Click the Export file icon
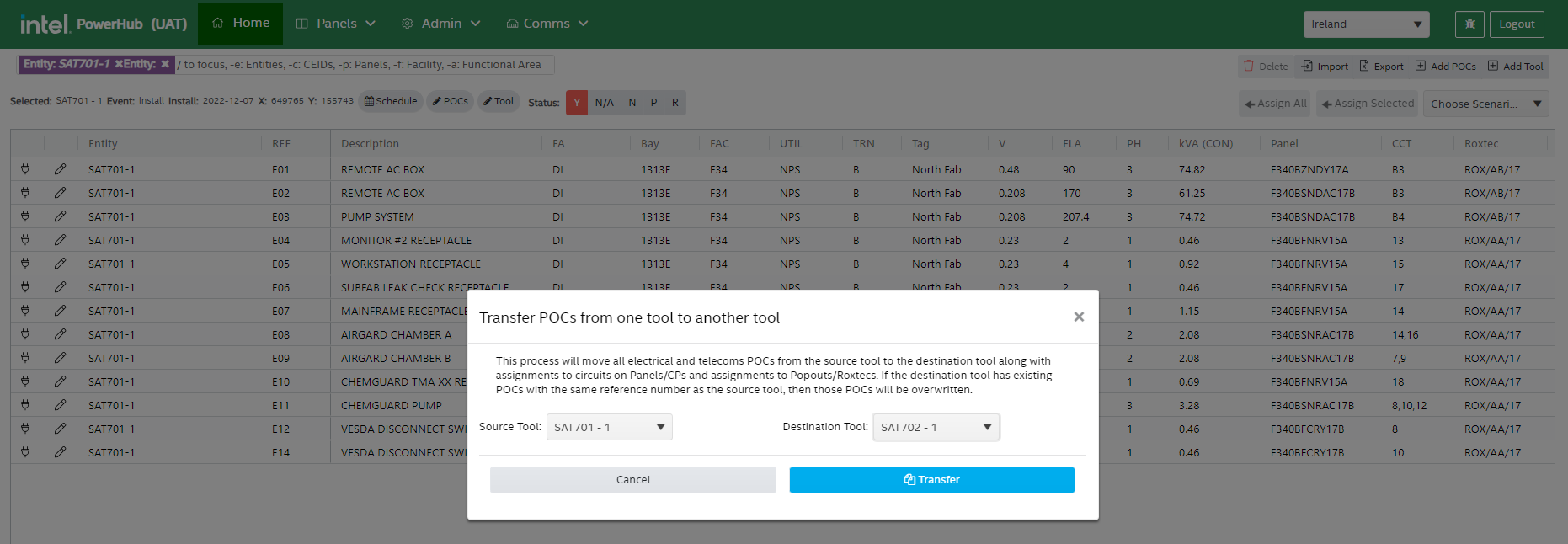 click(1365, 66)
